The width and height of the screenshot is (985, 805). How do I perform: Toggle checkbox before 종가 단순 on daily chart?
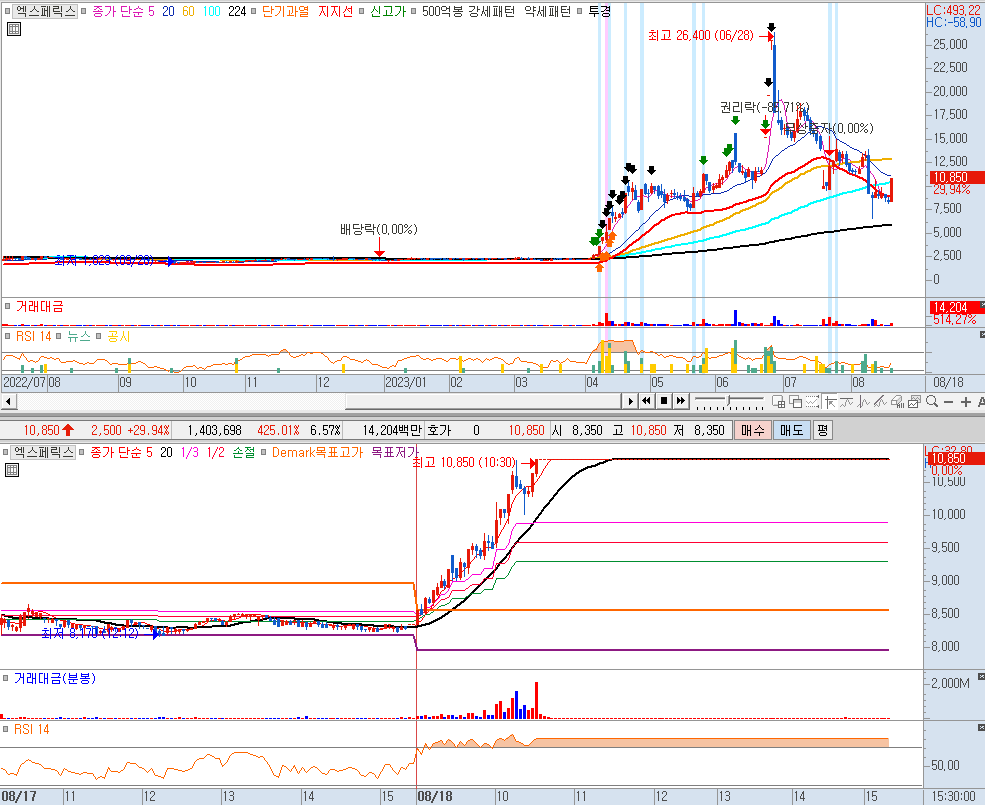84,11
